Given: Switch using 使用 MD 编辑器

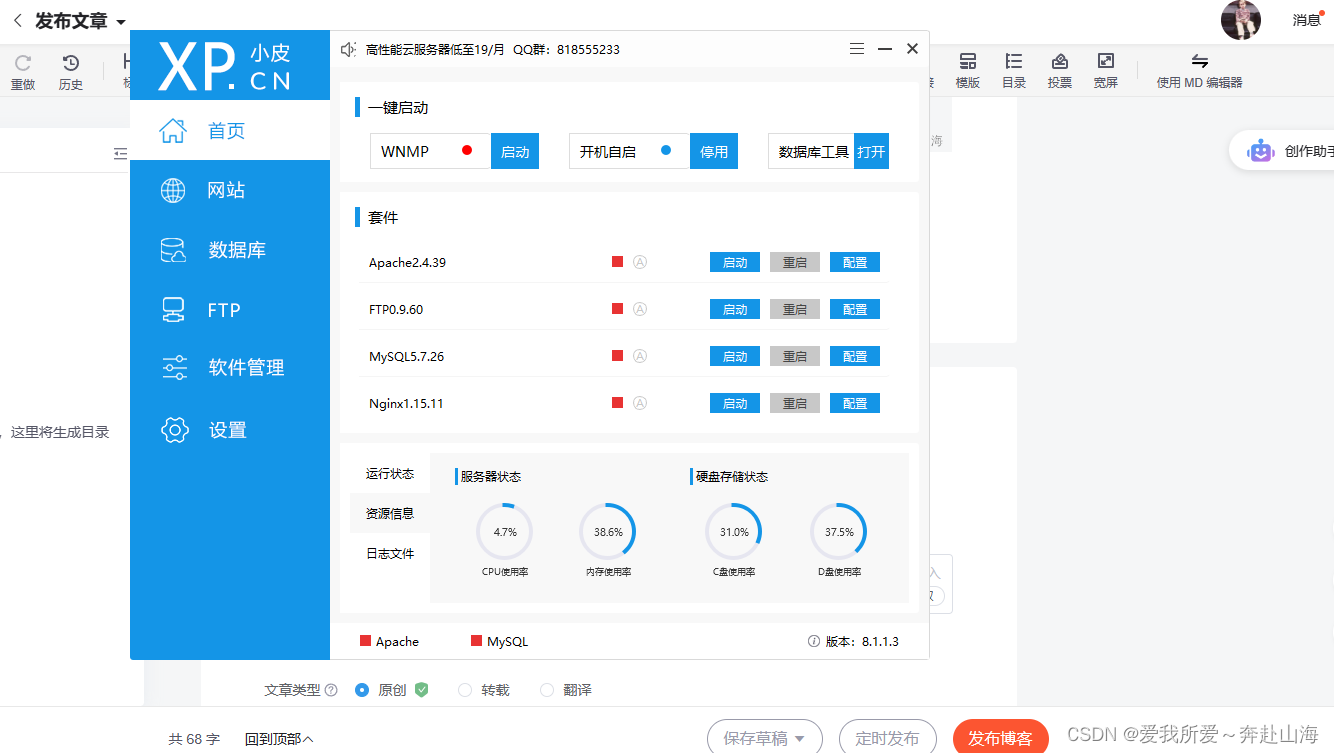Looking at the screenshot, I should click(x=1200, y=71).
